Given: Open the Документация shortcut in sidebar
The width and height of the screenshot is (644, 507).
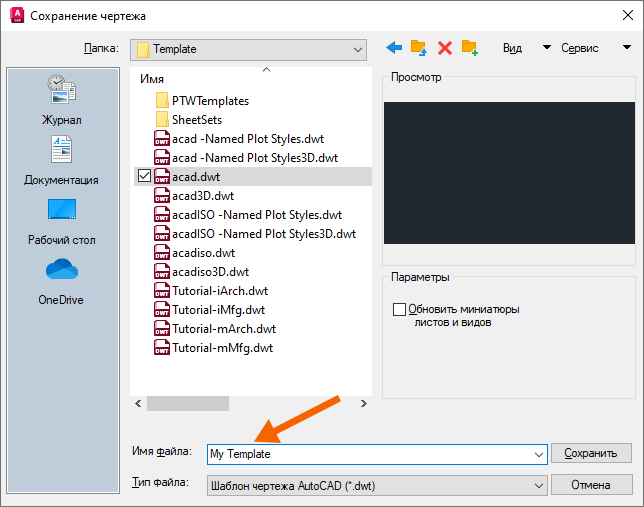Looking at the screenshot, I should pyautogui.click(x=61, y=161).
